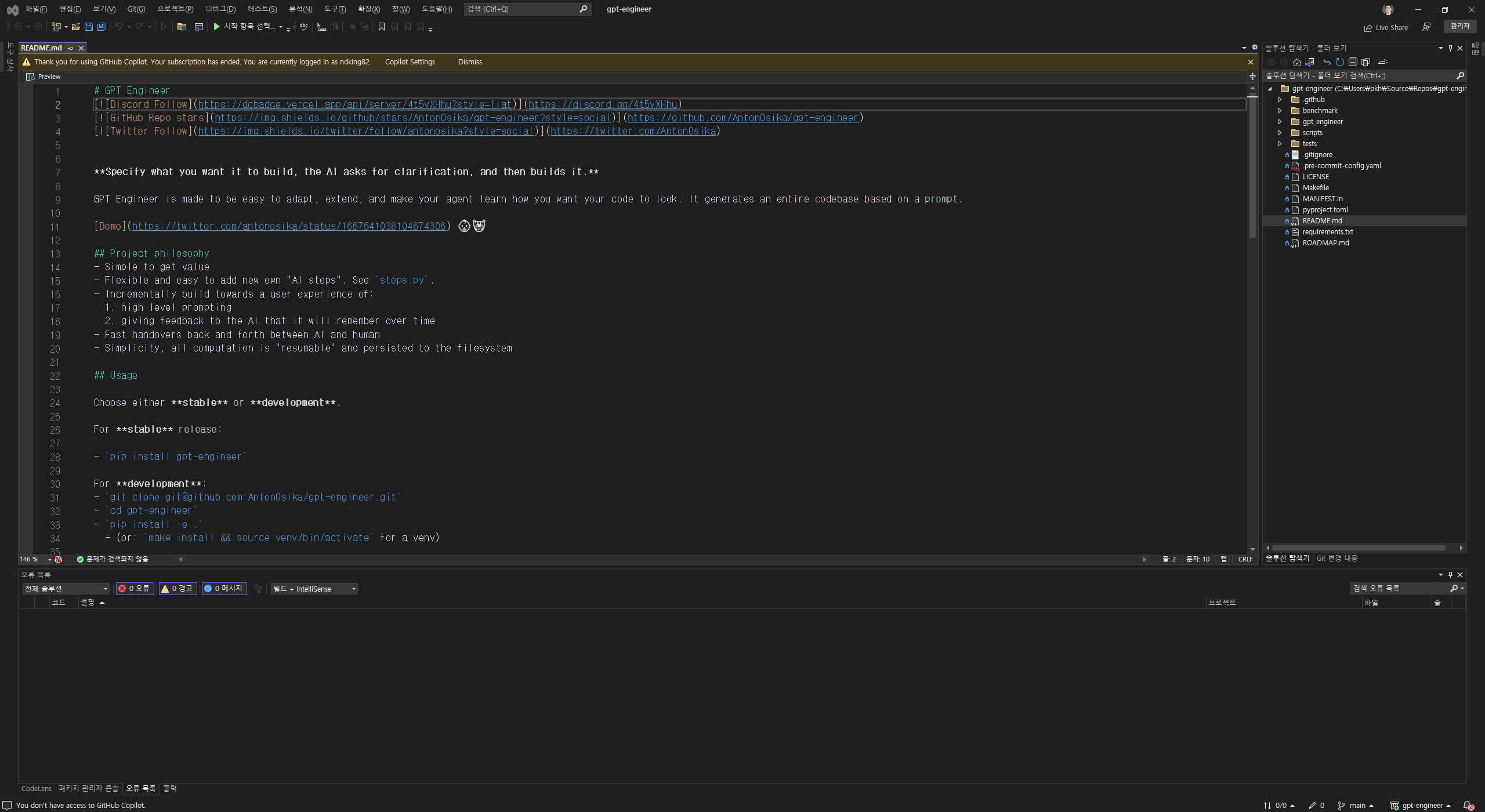Click the 검색 (Ctrl+Q) search box
1485x812 pixels.
(x=522, y=9)
